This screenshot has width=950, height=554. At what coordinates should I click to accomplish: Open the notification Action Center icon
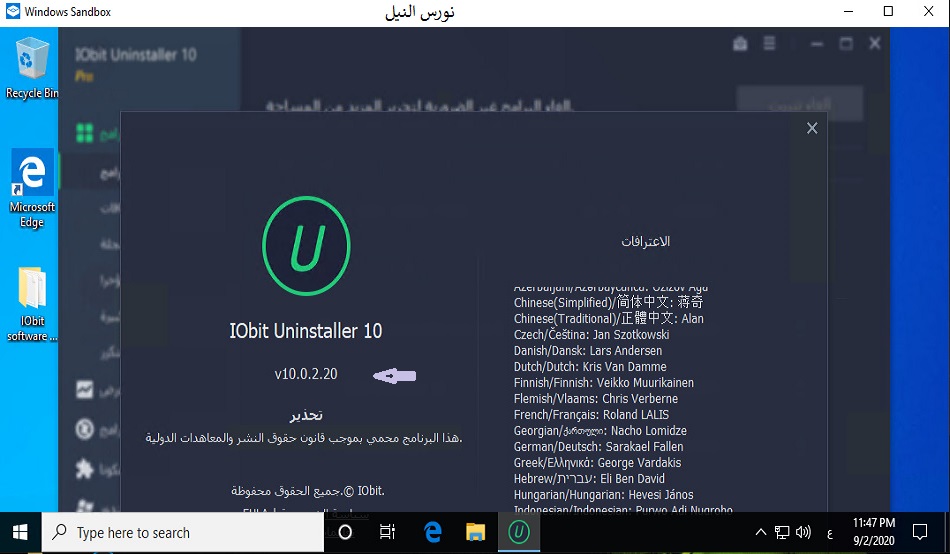(x=920, y=533)
